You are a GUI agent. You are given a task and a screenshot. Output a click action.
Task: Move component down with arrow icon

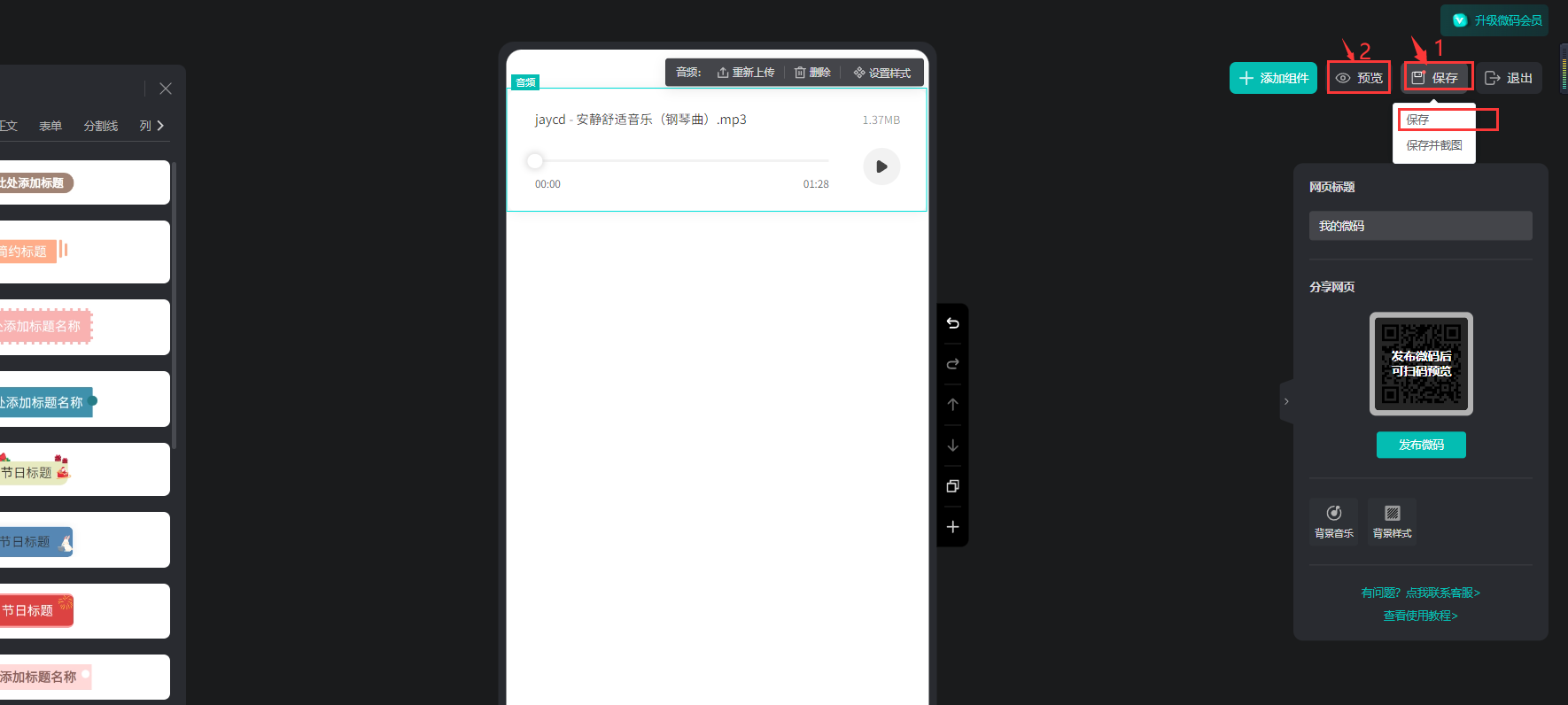coord(952,445)
